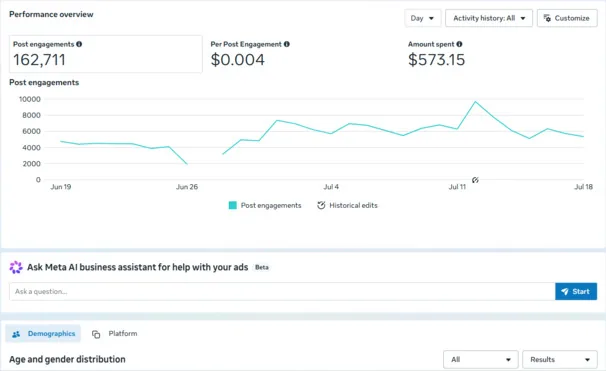Click the Platform tab copy icon
This screenshot has width=606, height=371.
tap(96, 334)
